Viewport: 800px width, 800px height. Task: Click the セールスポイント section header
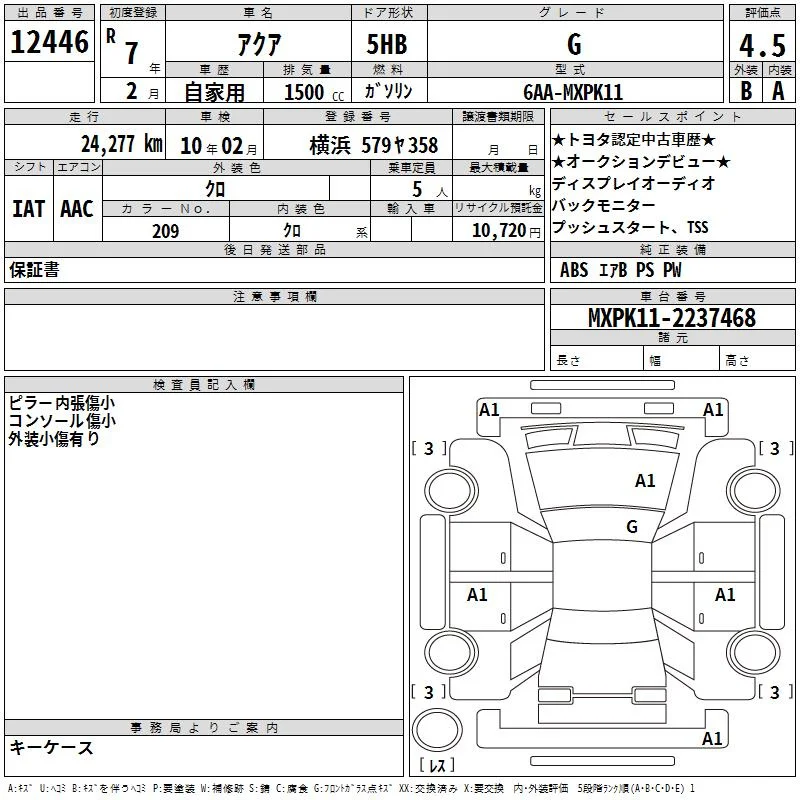[x=673, y=116]
